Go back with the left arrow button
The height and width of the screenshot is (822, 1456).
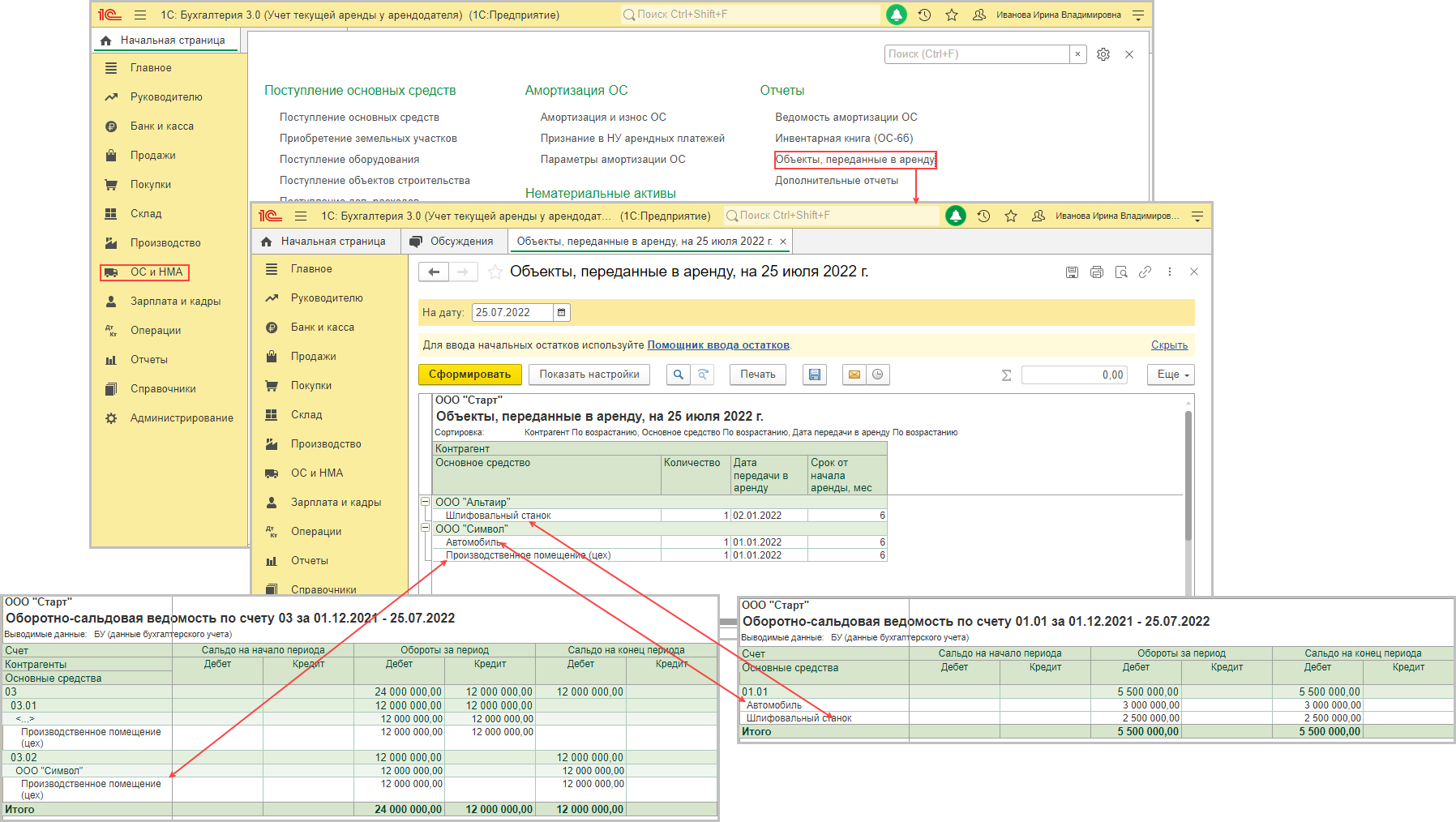point(434,272)
